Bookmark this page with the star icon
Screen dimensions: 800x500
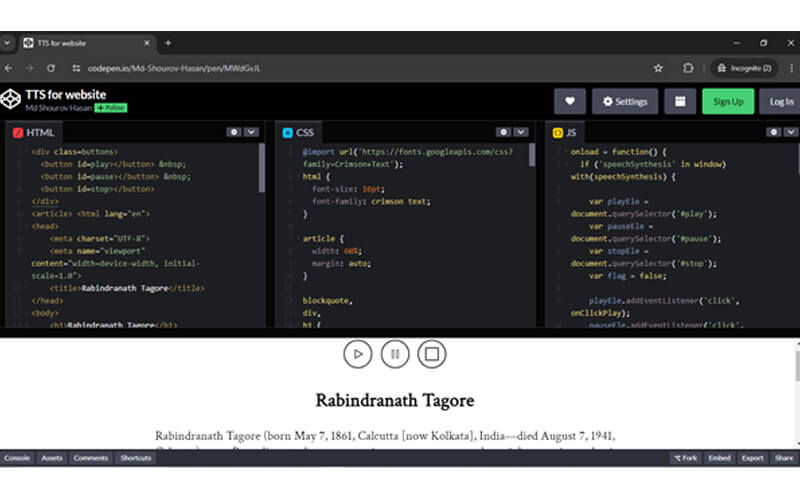click(658, 68)
